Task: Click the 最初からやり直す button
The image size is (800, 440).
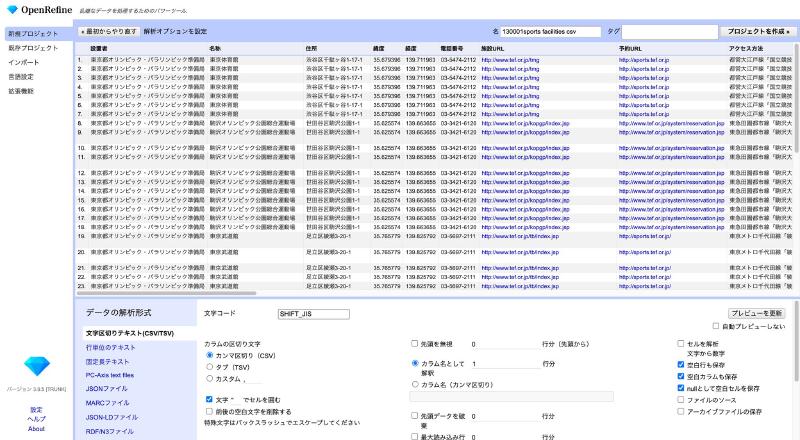Action: coord(109,32)
